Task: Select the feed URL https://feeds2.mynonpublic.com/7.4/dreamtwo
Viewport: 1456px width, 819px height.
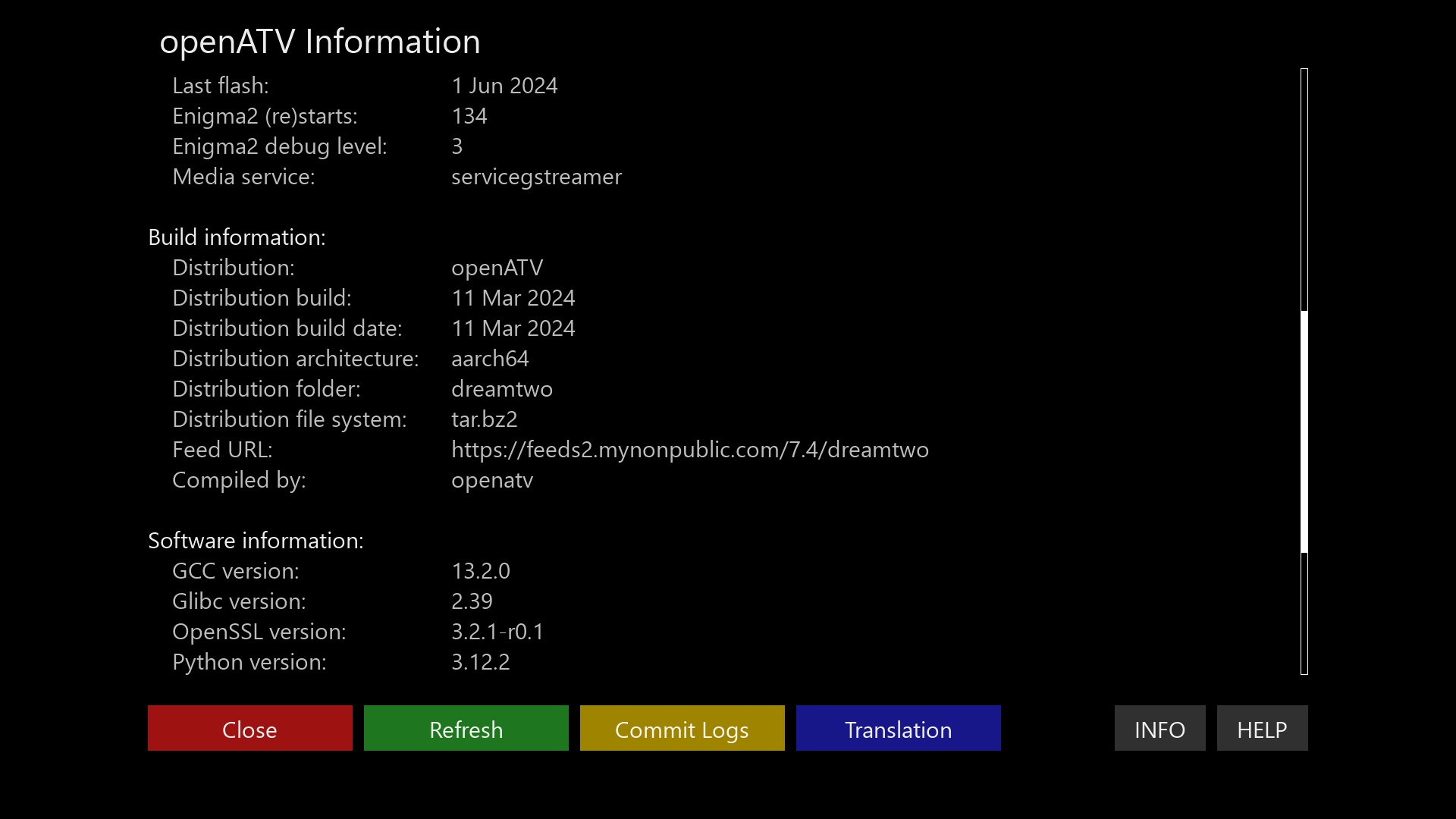Action: pyautogui.click(x=690, y=450)
